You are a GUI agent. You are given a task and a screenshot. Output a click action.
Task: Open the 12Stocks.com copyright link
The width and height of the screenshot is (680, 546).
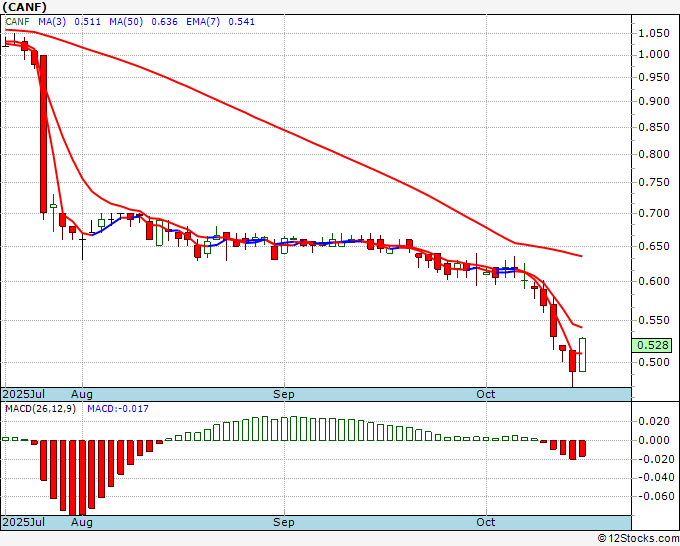[x=638, y=539]
